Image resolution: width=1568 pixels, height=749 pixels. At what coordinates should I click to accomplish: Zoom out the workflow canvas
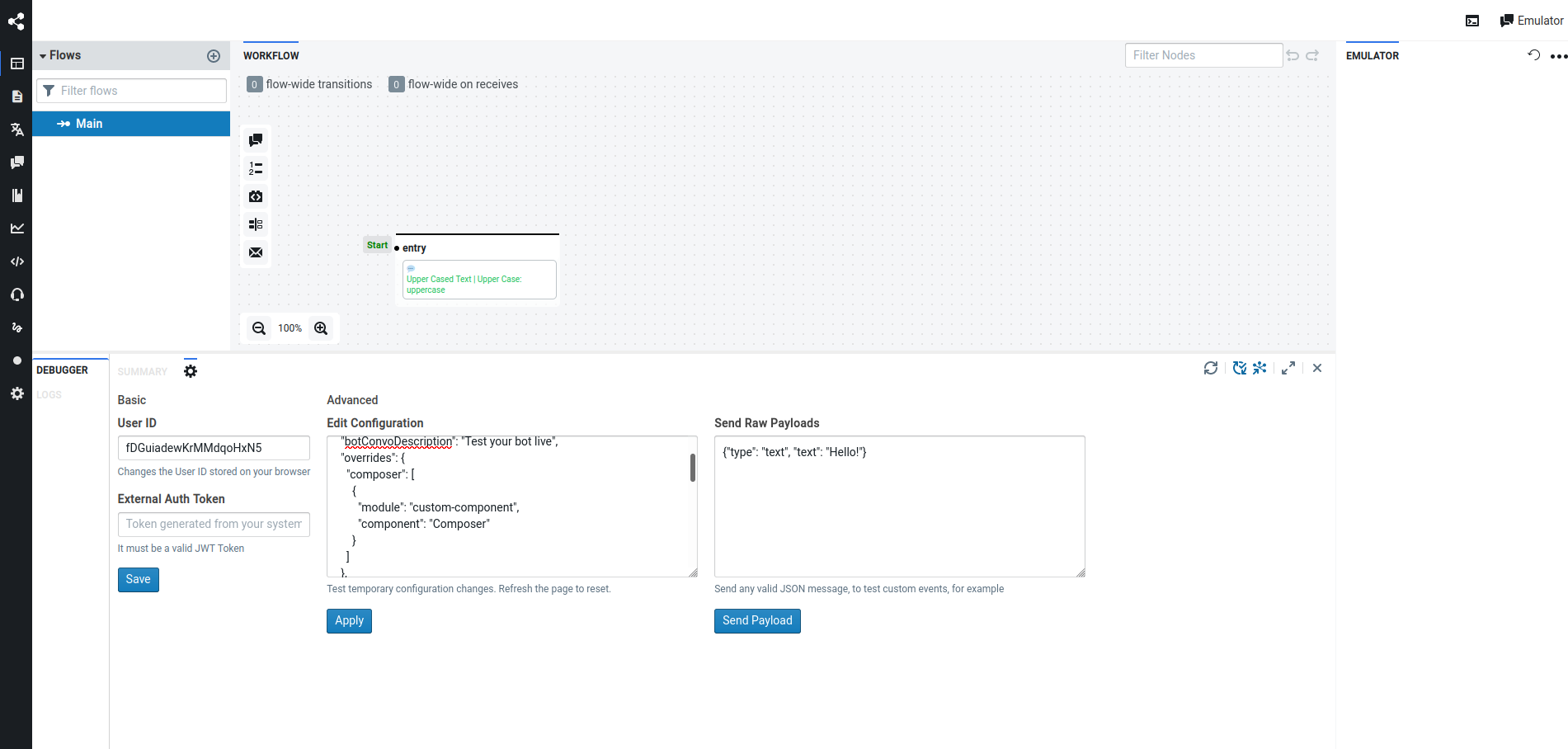[x=259, y=327]
